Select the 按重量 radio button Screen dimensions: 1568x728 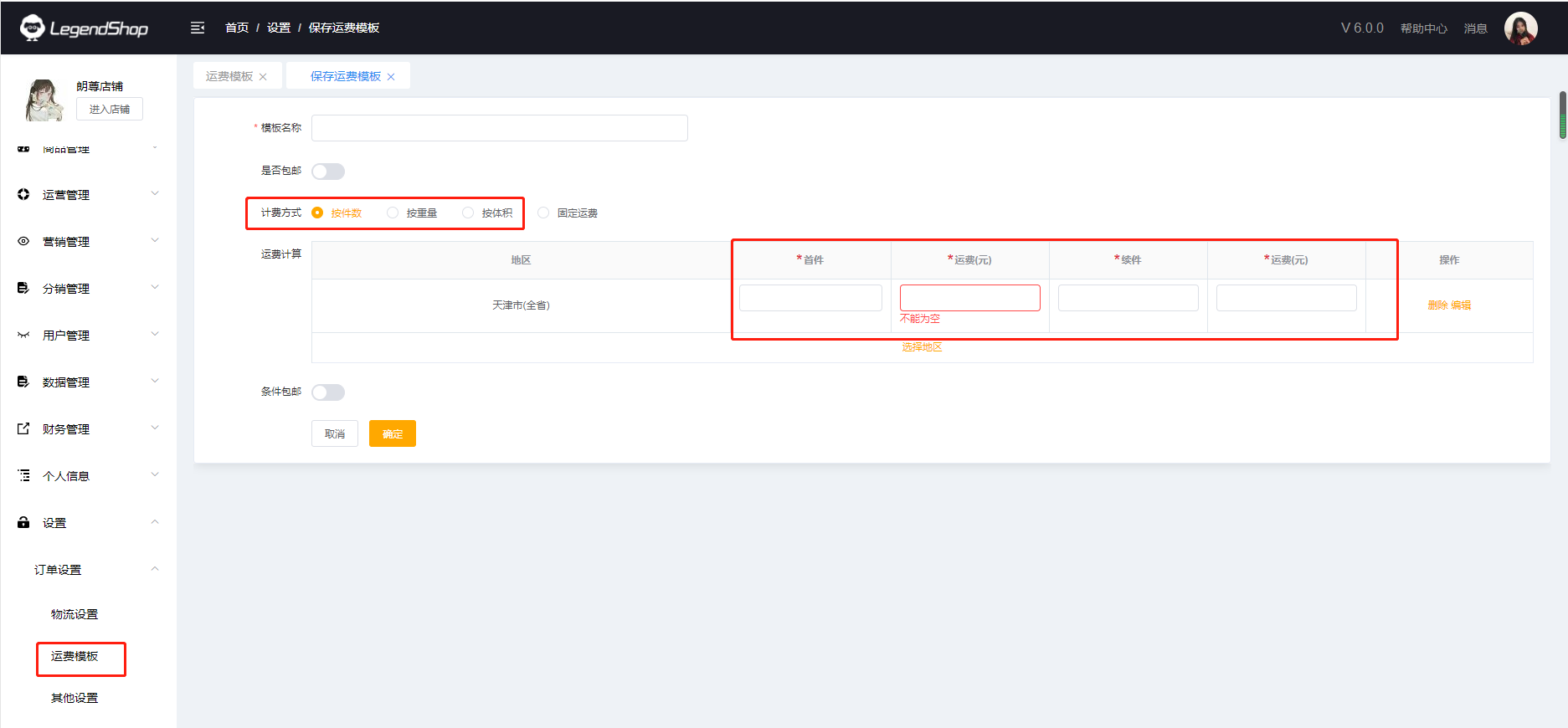393,213
